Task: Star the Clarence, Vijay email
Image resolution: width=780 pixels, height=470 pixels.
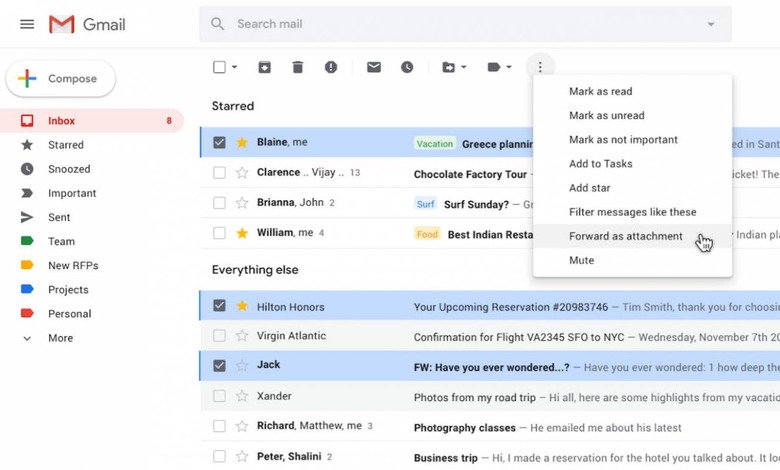Action: [x=241, y=173]
